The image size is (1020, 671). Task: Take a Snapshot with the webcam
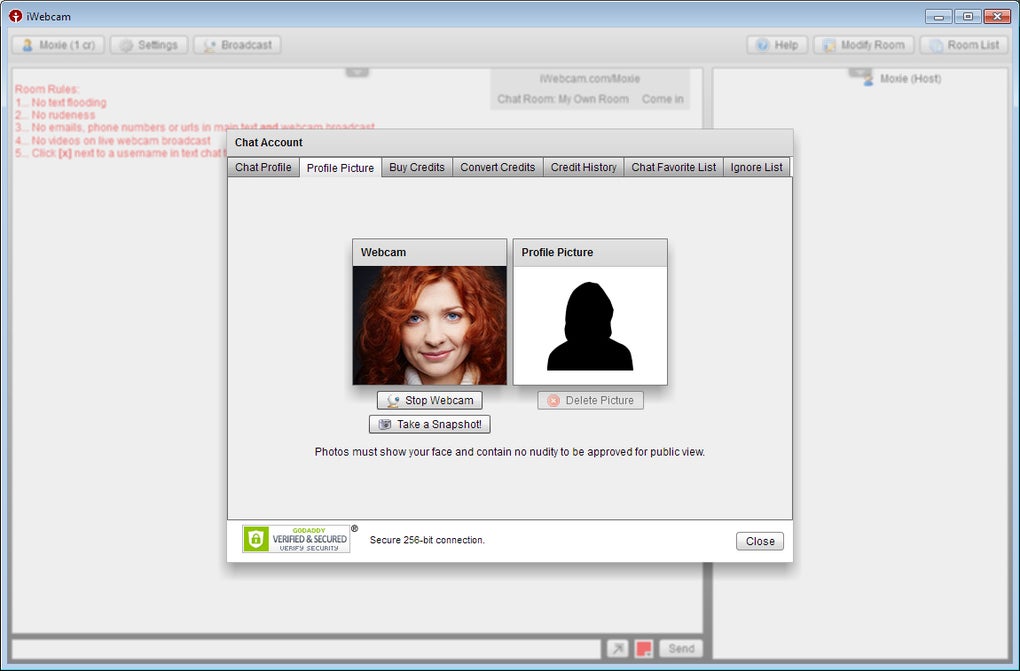(x=429, y=424)
